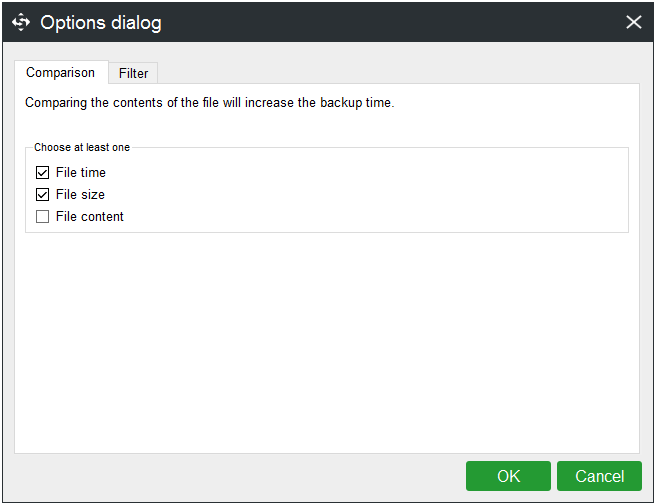
Task: Uncheck the File time checkbox
Action: click(x=42, y=172)
